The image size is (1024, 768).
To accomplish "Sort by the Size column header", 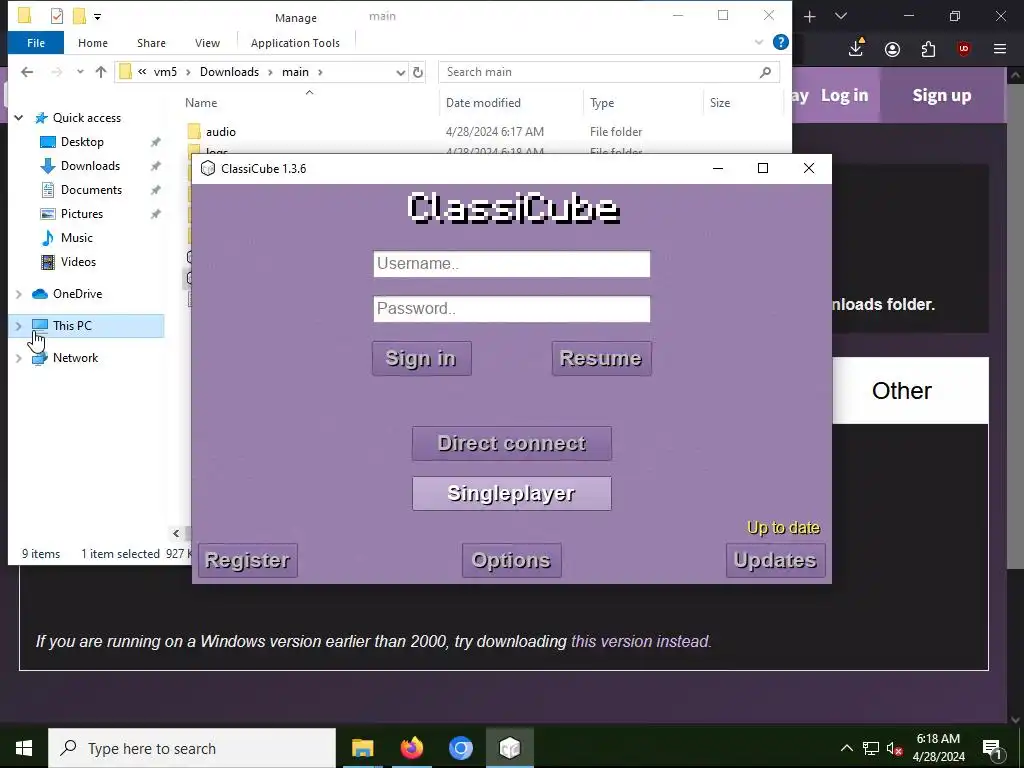I will (x=720, y=103).
